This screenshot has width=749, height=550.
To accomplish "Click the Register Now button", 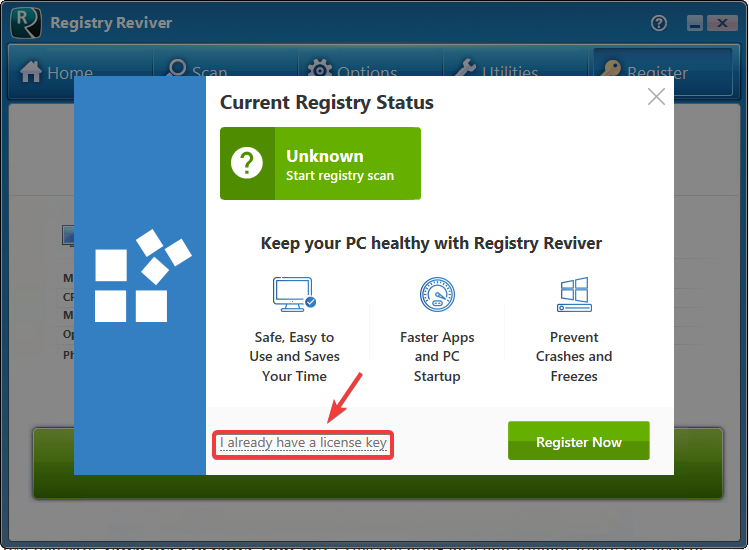I will 578,441.
